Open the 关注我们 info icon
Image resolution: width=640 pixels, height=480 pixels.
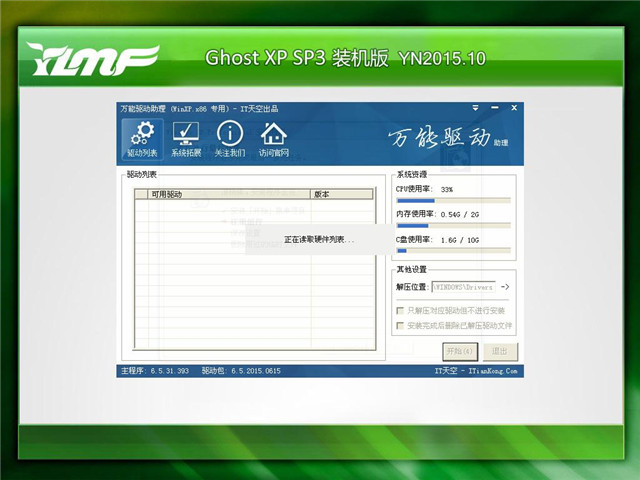click(230, 139)
